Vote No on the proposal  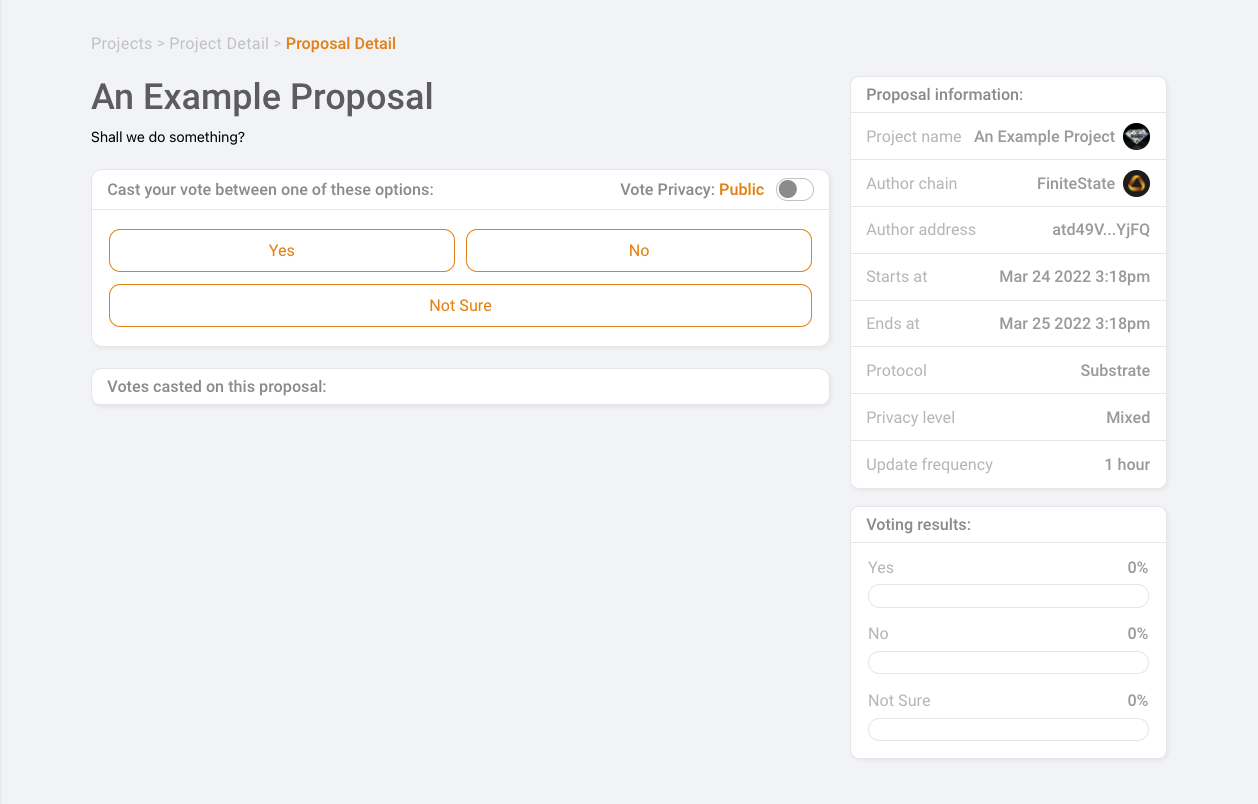(639, 251)
